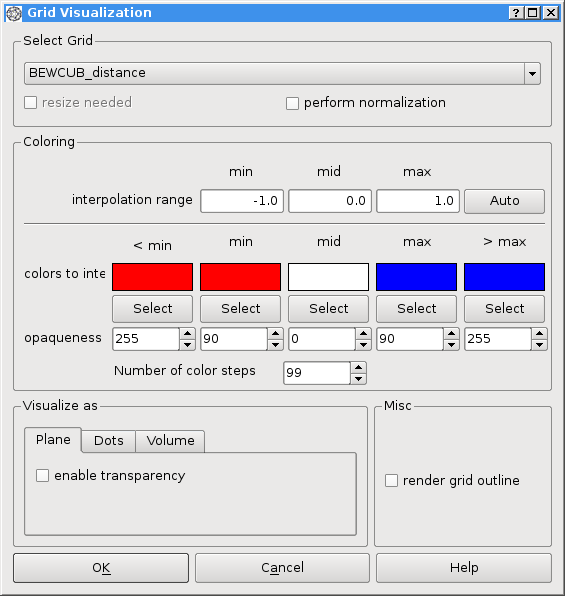Switch to the Volume tab
The width and height of the screenshot is (565, 596).
170,441
